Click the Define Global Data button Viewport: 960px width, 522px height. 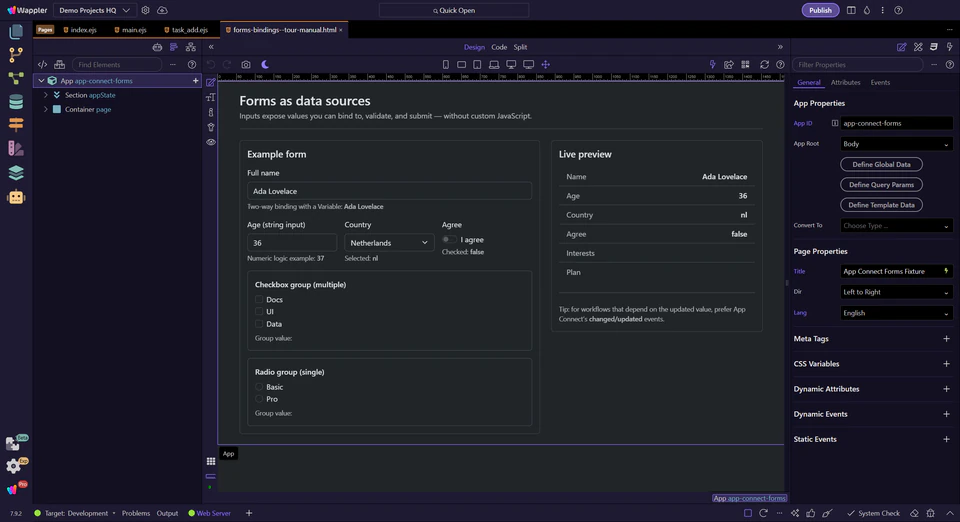(x=881, y=164)
